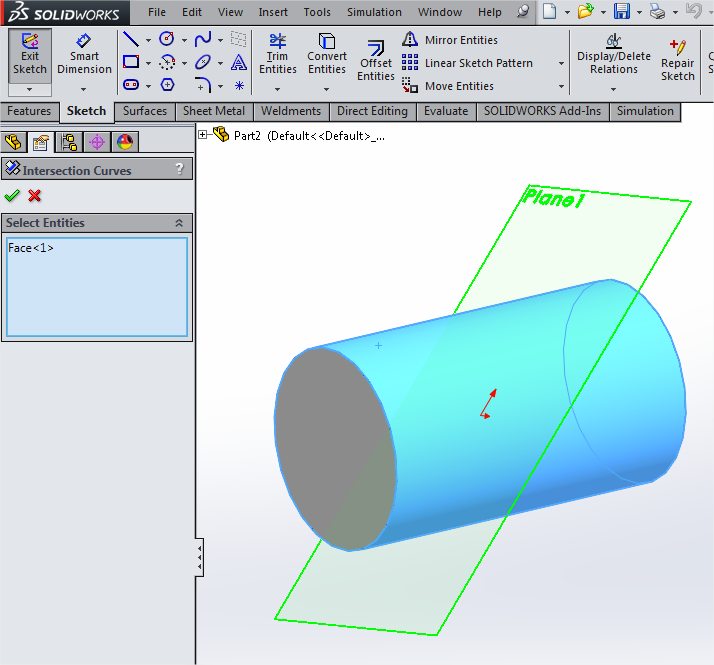
Task: Open Intersection Curves help question mark
Action: click(x=179, y=170)
